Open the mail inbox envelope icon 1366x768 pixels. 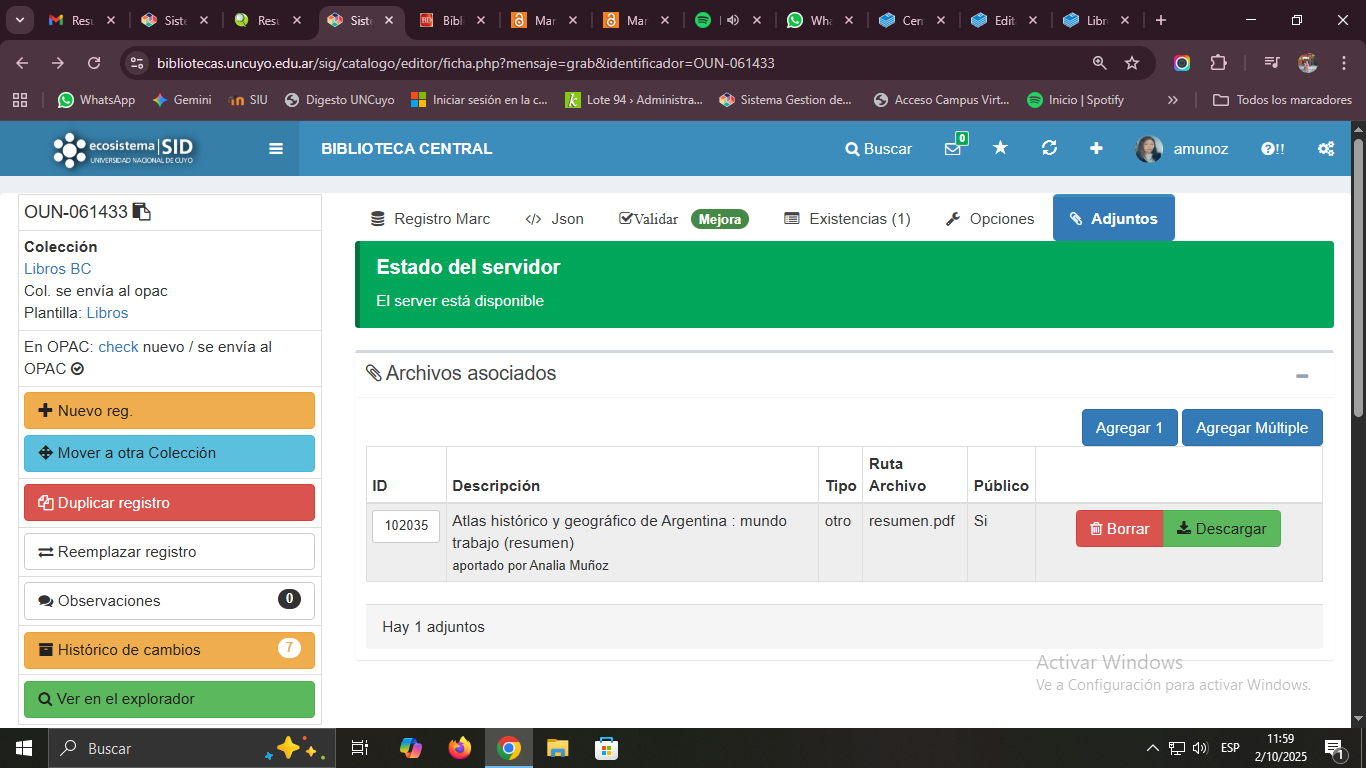[x=952, y=149]
